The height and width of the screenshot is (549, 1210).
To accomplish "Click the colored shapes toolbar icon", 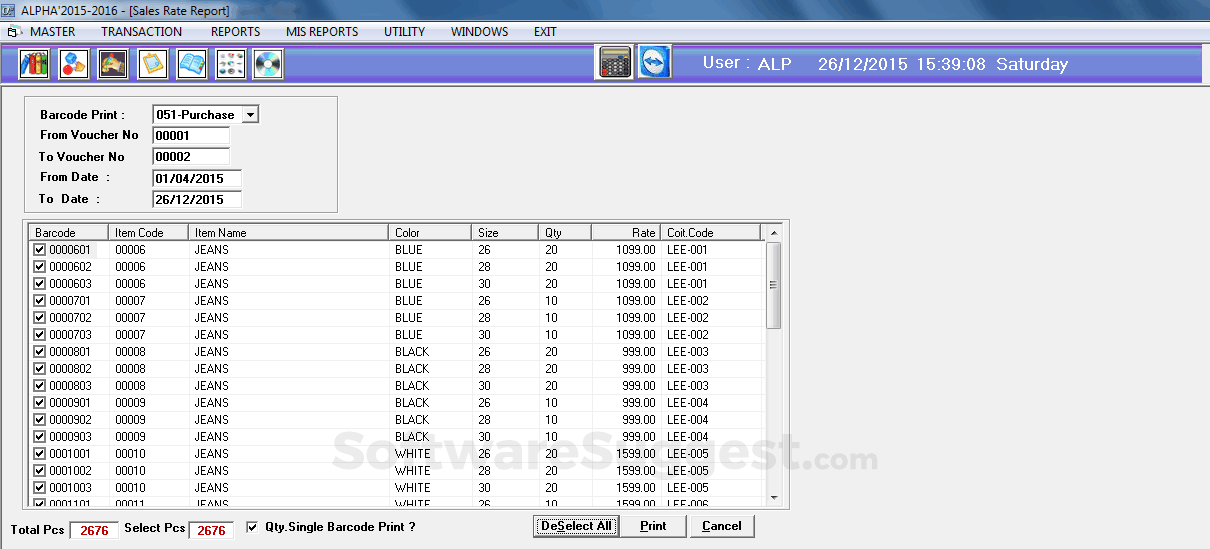I will click(x=74, y=64).
